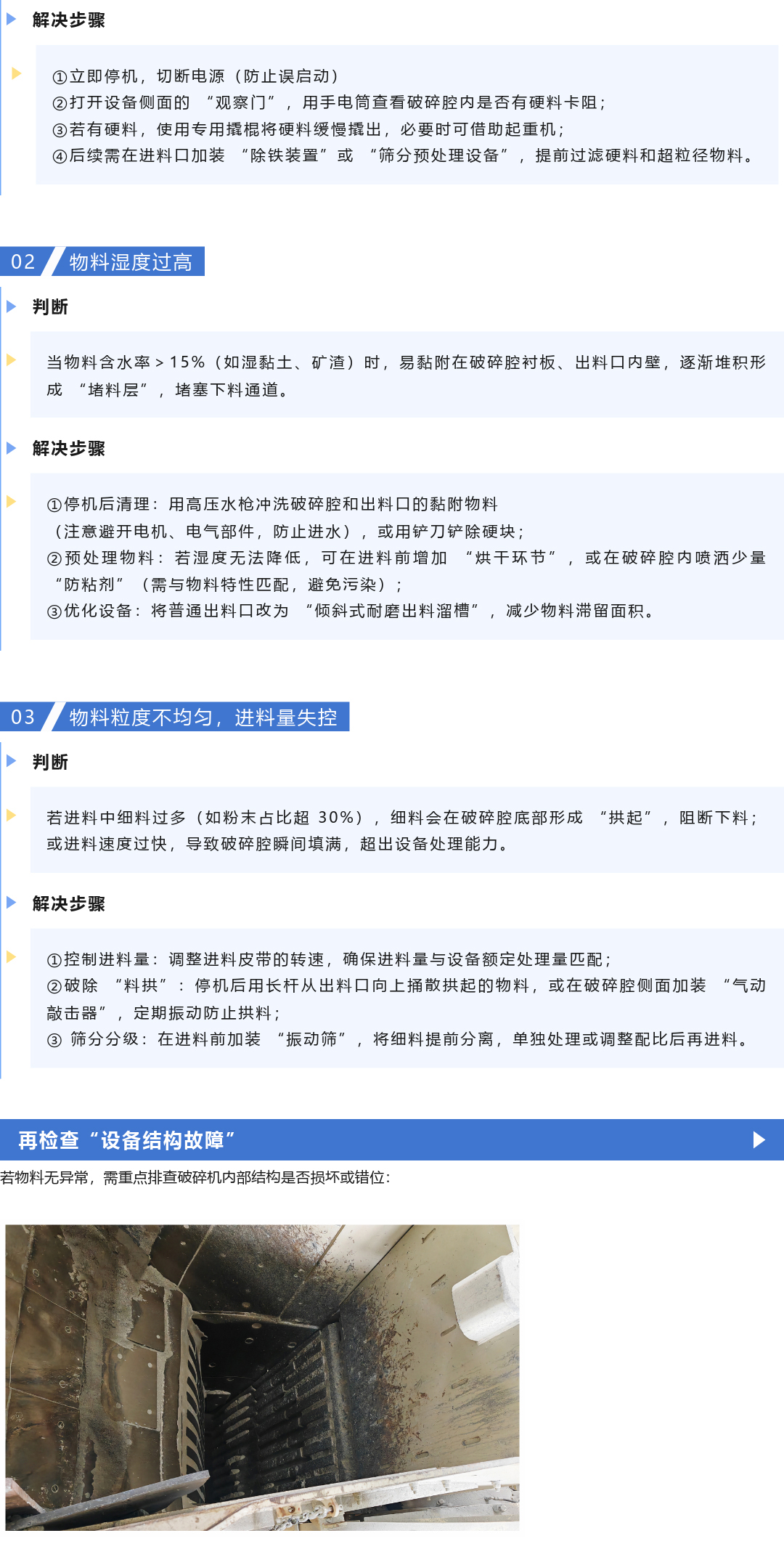Click the yellow arrow beside 控制进料量 steps box
Screen dimensions: 784x1549
12,956
